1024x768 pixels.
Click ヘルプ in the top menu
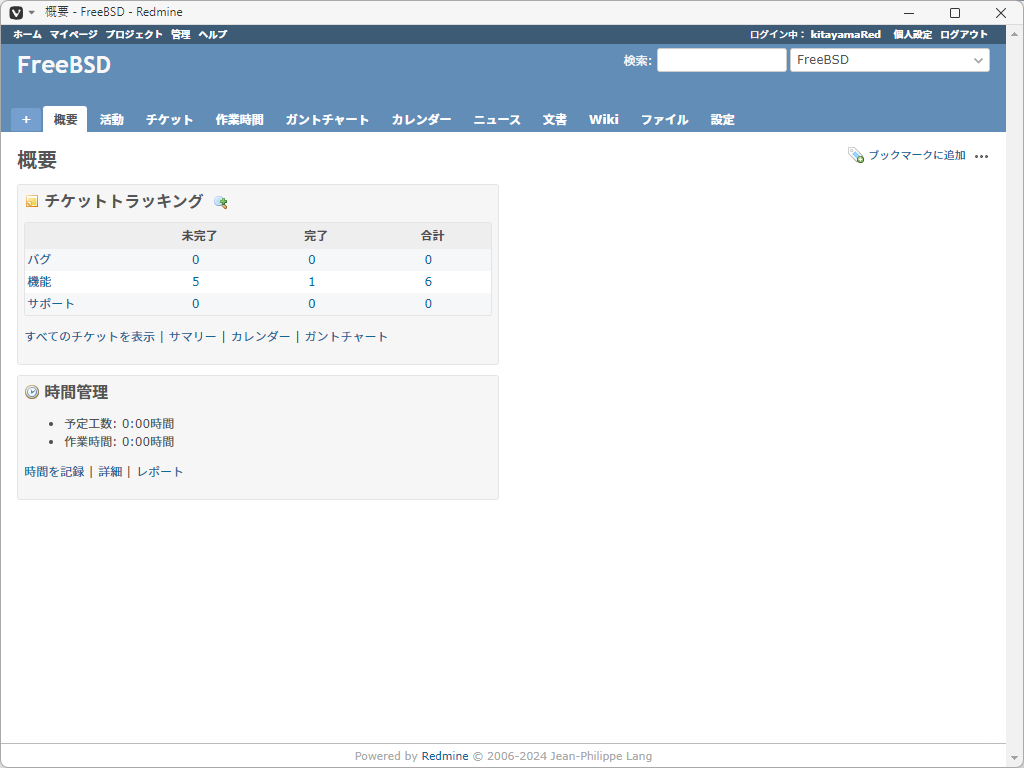[213, 35]
